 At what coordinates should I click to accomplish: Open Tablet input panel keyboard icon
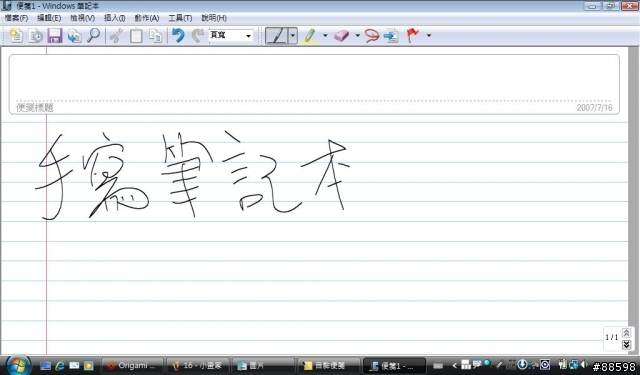[x=438, y=366]
